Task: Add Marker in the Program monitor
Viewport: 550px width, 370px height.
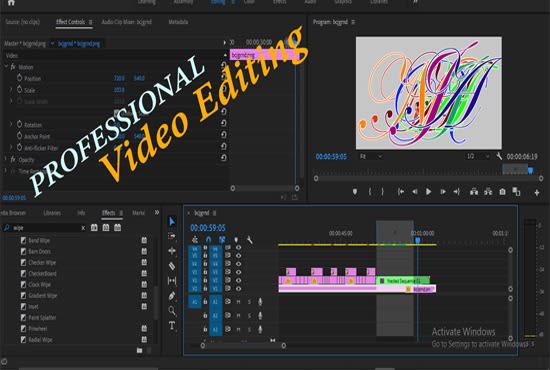Action: pyautogui.click(x=355, y=192)
